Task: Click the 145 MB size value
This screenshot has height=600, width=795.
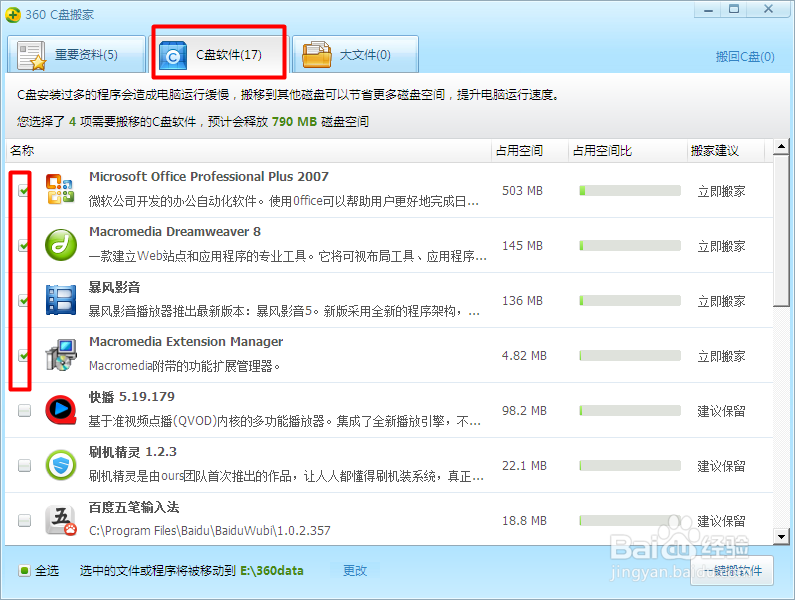Action: pyautogui.click(x=522, y=245)
